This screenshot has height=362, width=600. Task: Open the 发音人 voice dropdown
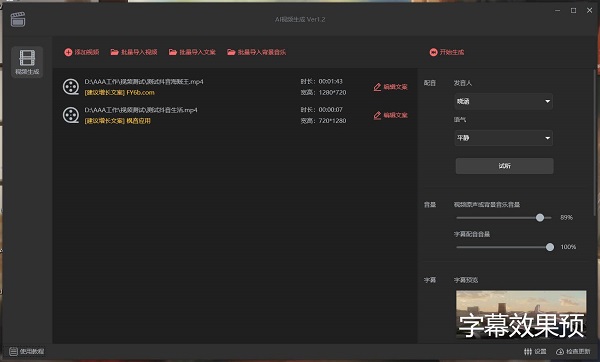504,101
